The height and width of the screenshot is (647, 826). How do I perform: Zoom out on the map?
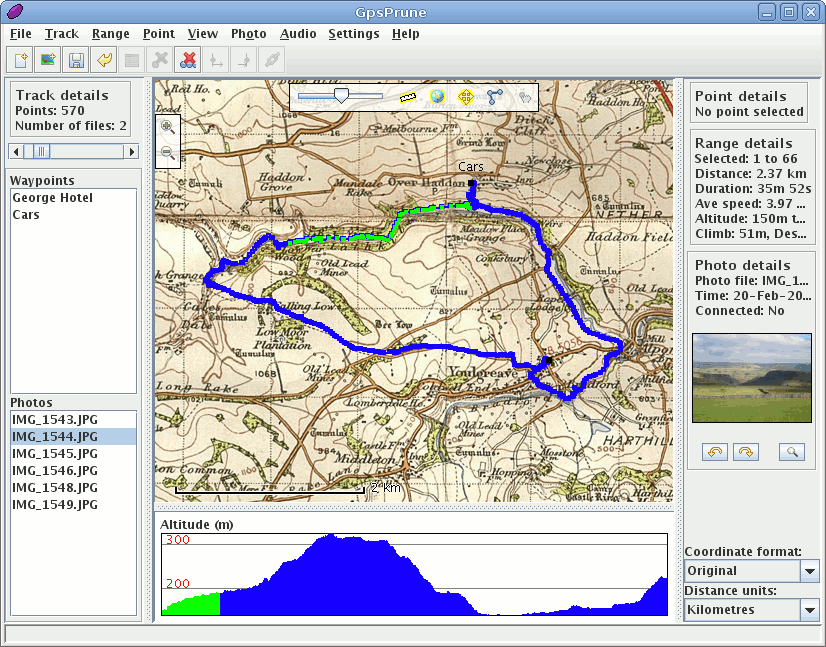pos(168,153)
